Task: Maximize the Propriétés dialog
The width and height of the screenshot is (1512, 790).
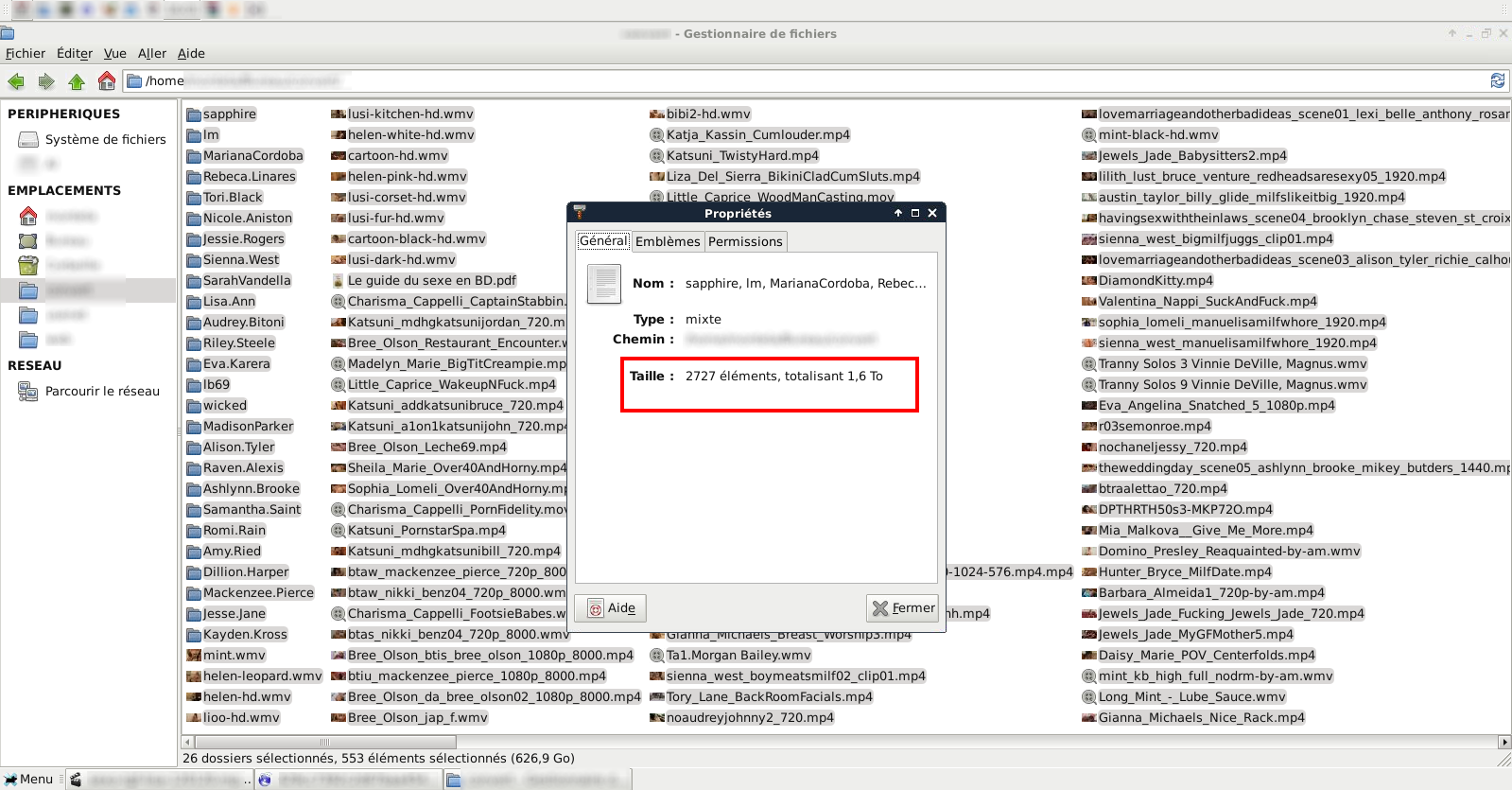Action: tap(915, 213)
